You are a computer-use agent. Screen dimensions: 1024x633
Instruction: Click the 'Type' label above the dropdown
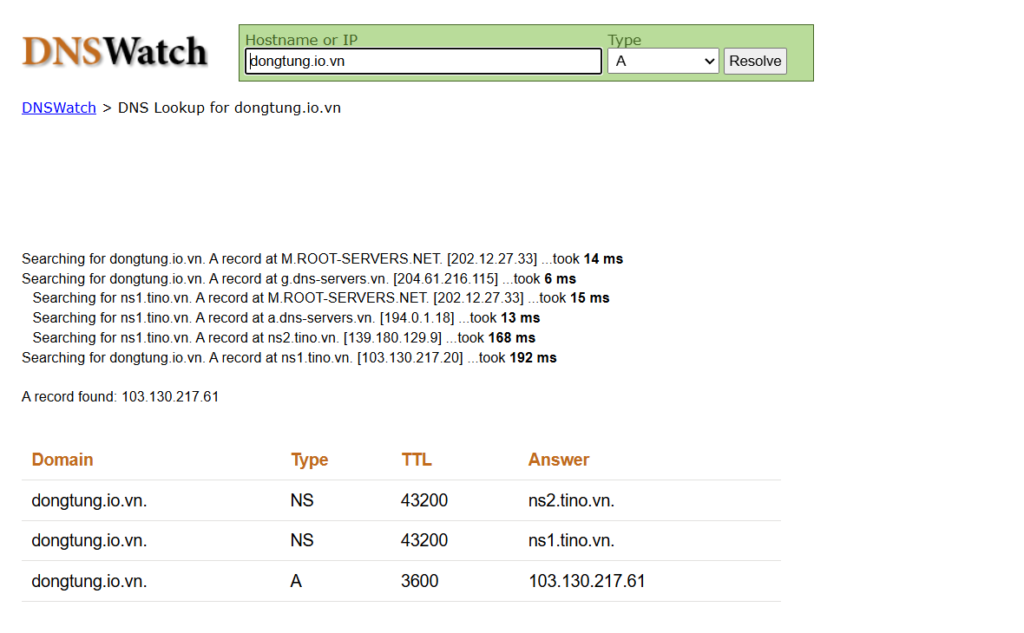[624, 40]
